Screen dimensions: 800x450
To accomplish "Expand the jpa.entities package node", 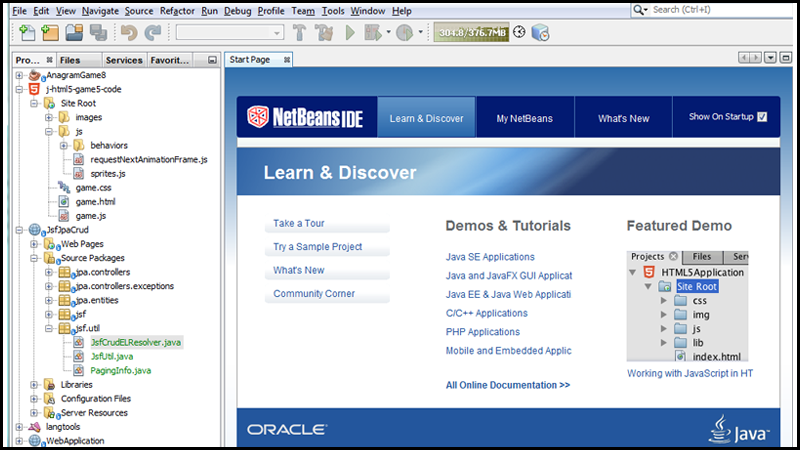I will pyautogui.click(x=49, y=301).
